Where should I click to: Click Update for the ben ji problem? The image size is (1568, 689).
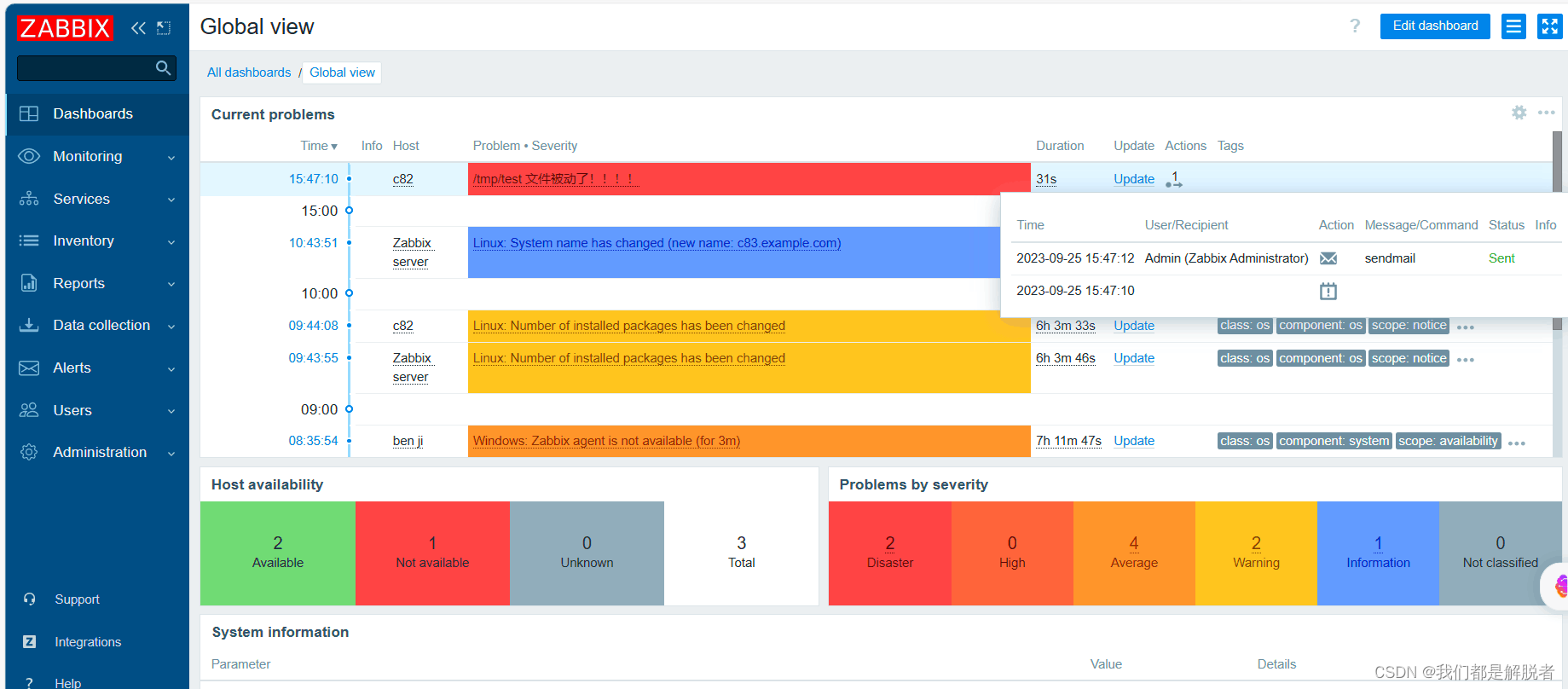coord(1134,441)
